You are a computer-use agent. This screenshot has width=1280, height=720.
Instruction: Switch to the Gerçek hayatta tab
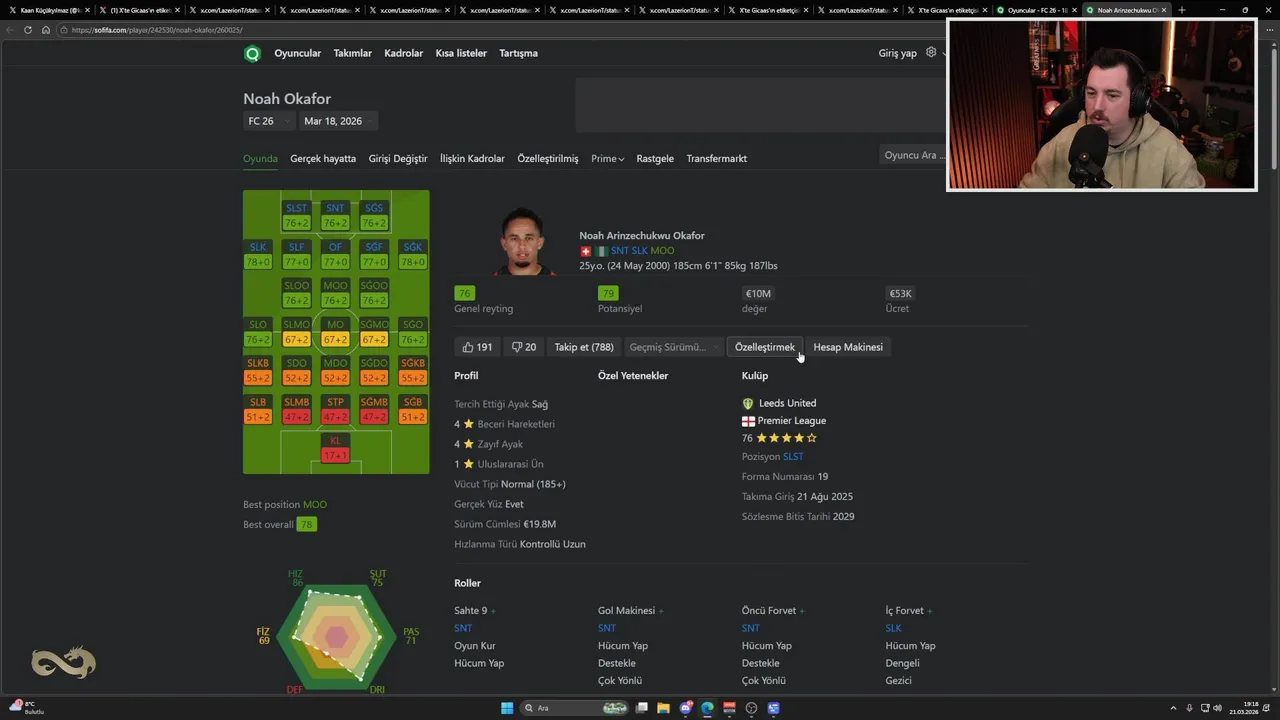[x=323, y=159]
